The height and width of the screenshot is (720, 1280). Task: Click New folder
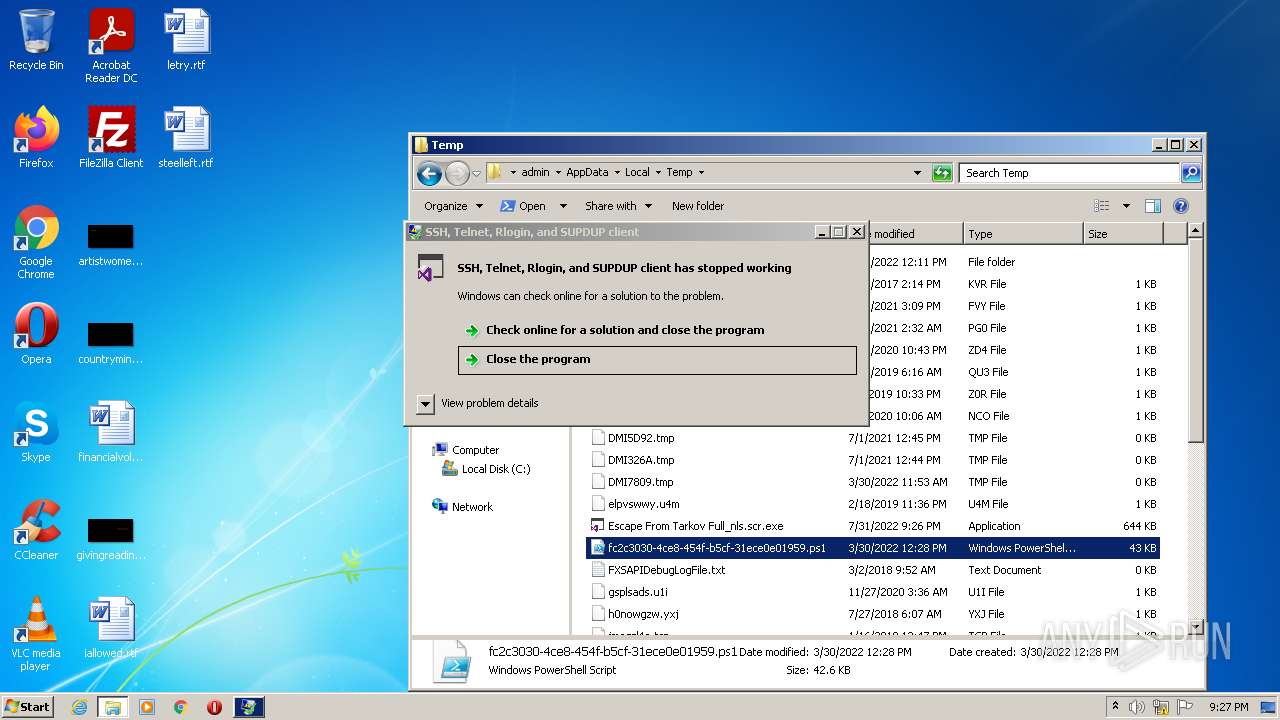click(698, 206)
